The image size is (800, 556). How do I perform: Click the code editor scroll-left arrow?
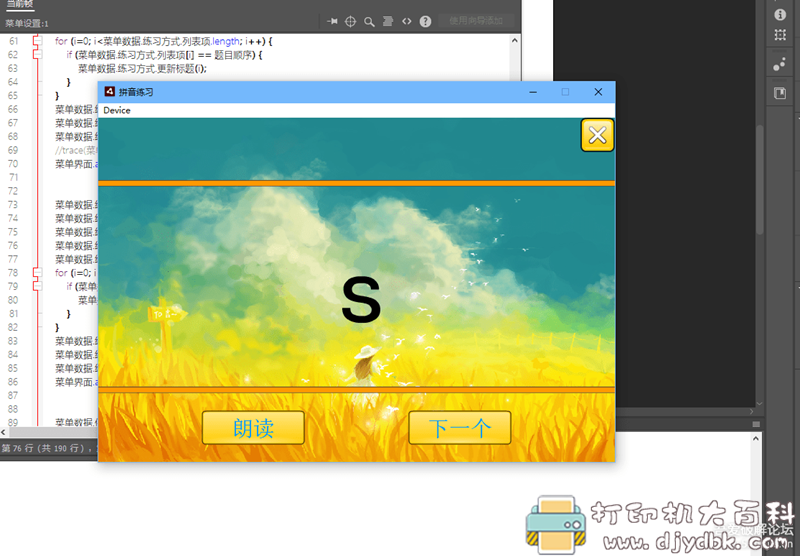(3, 432)
